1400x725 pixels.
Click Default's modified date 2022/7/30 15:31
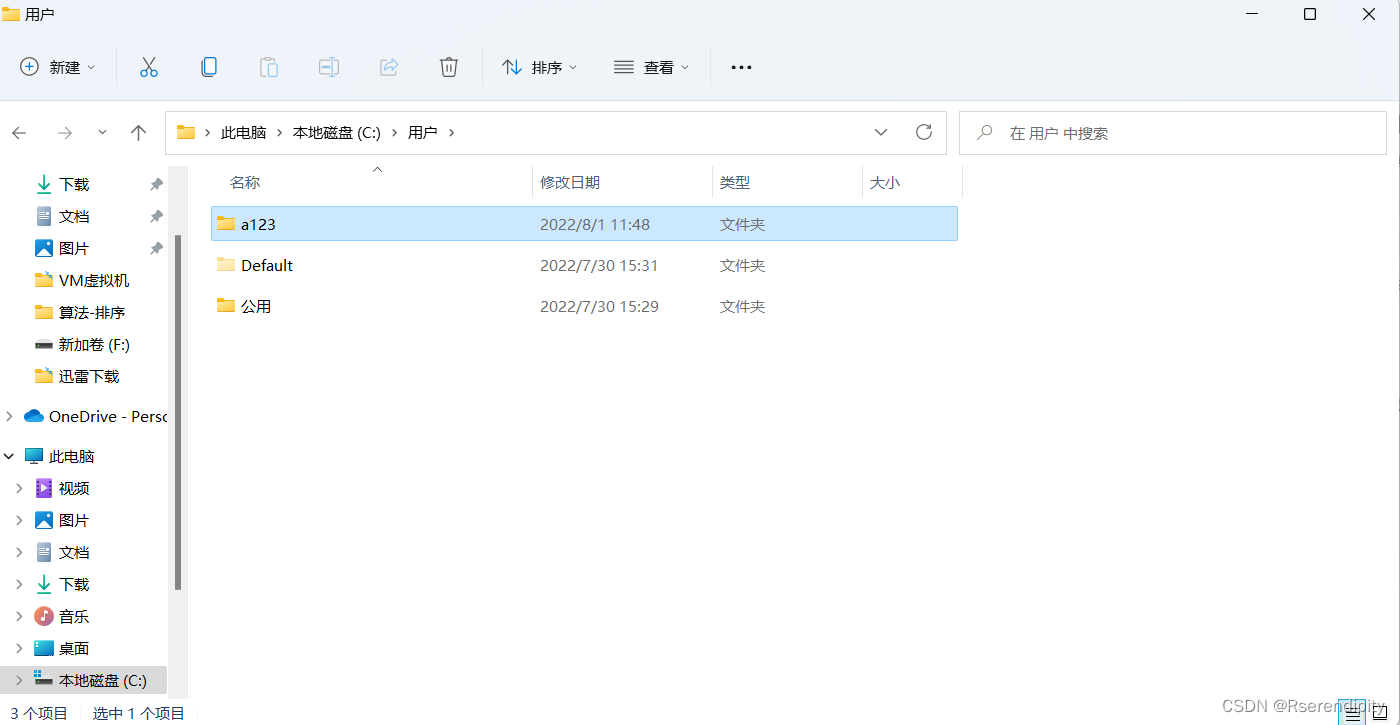point(599,265)
